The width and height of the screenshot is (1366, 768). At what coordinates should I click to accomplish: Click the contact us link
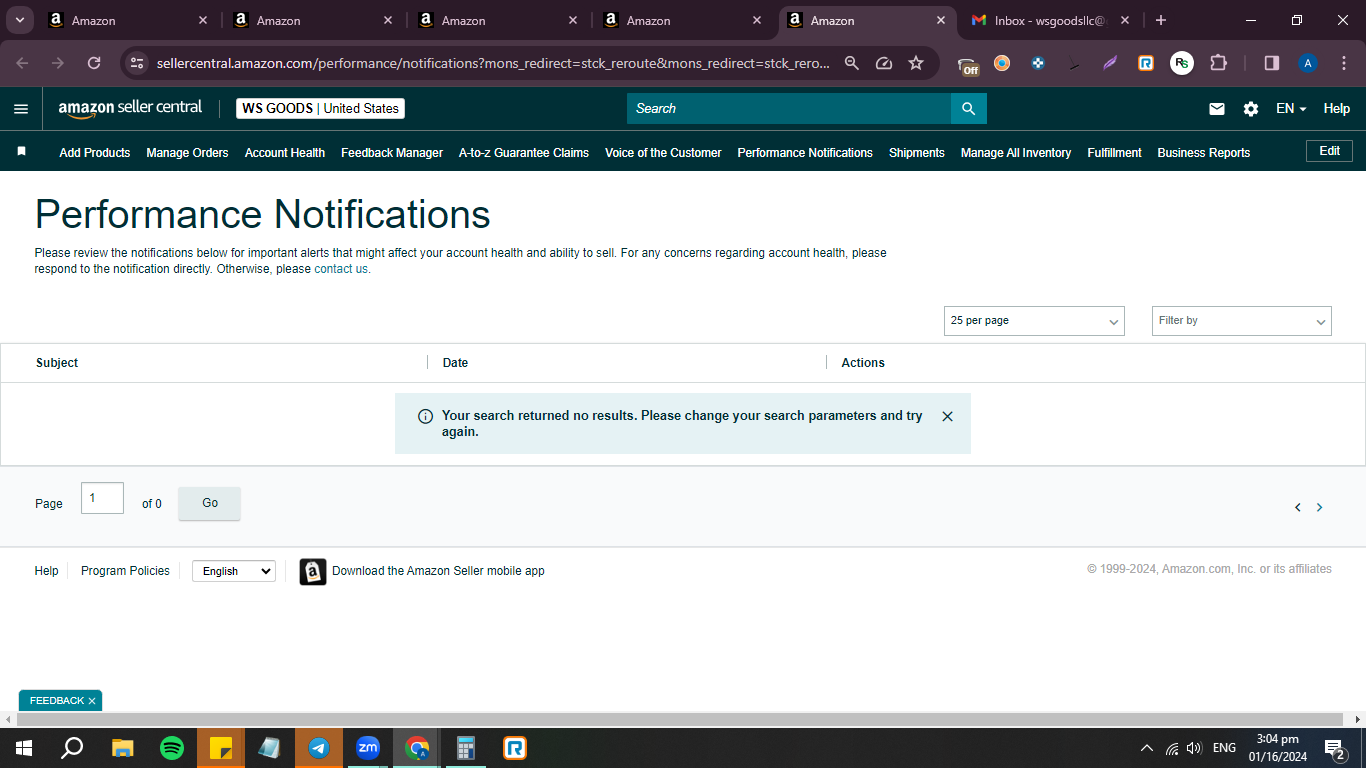[340, 269]
